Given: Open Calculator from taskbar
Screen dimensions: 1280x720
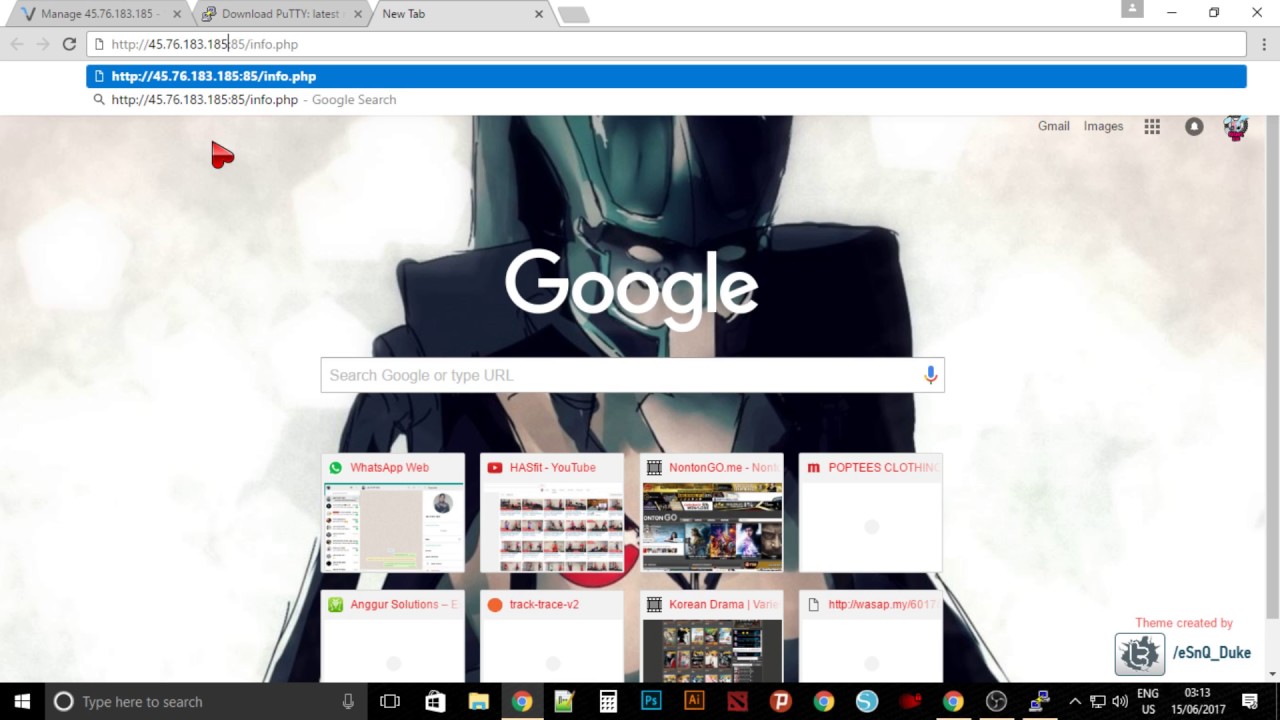Looking at the screenshot, I should [x=608, y=701].
